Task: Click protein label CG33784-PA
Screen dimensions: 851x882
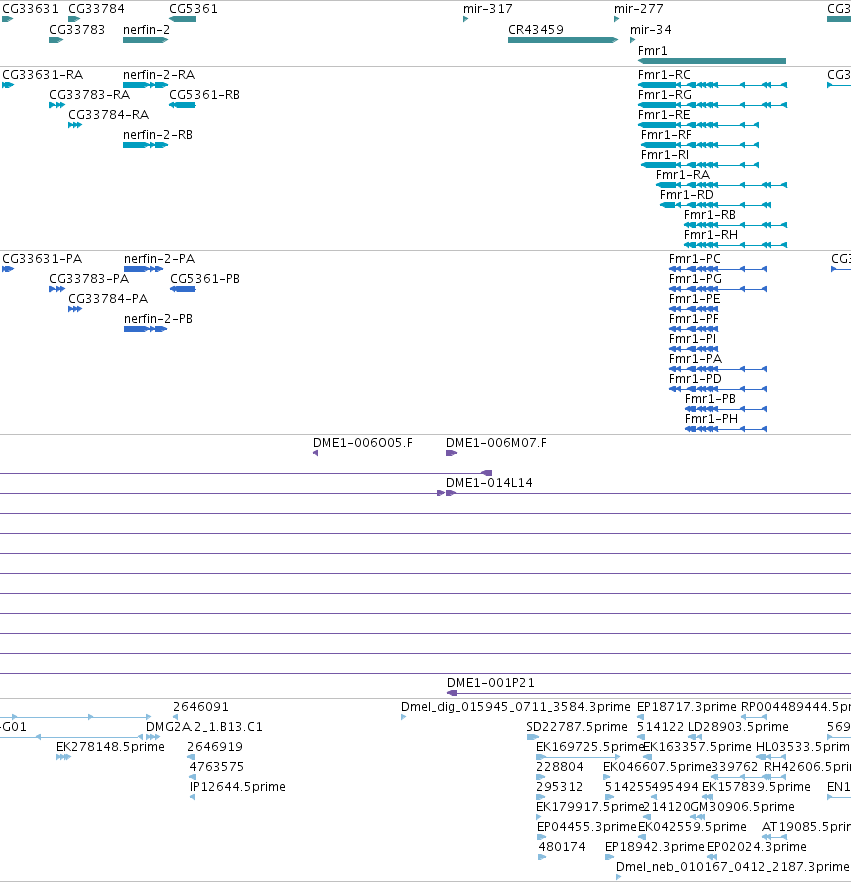Action: click(108, 299)
